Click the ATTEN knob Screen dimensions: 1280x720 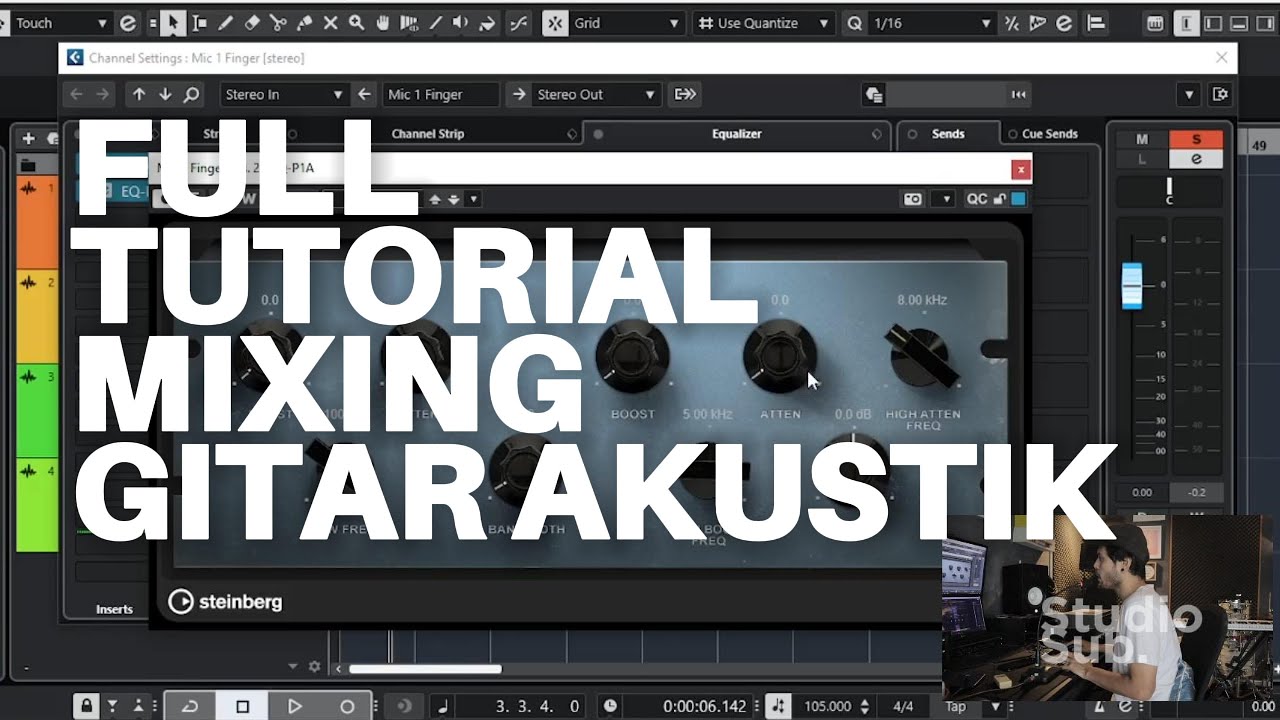(x=779, y=357)
